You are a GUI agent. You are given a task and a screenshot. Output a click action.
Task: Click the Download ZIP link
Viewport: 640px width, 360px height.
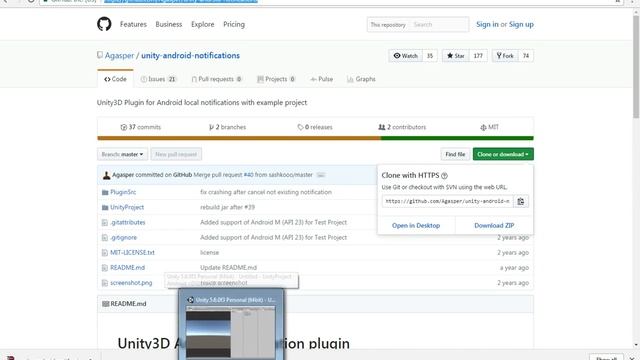point(494,225)
